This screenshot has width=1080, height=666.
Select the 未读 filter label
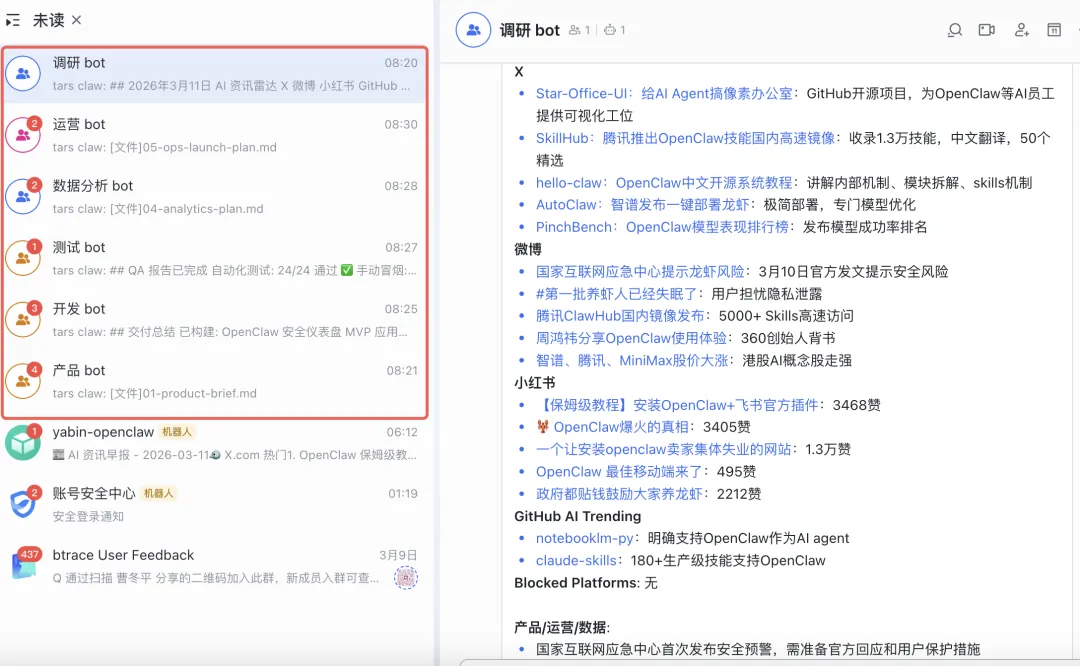48,21
